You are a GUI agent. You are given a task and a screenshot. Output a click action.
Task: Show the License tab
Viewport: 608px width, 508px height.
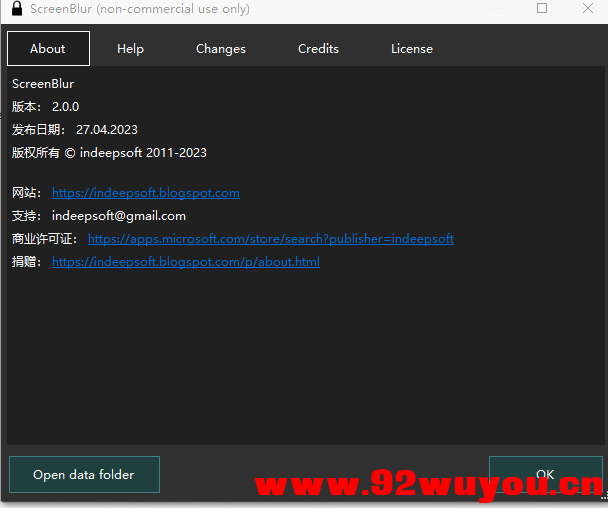(412, 48)
